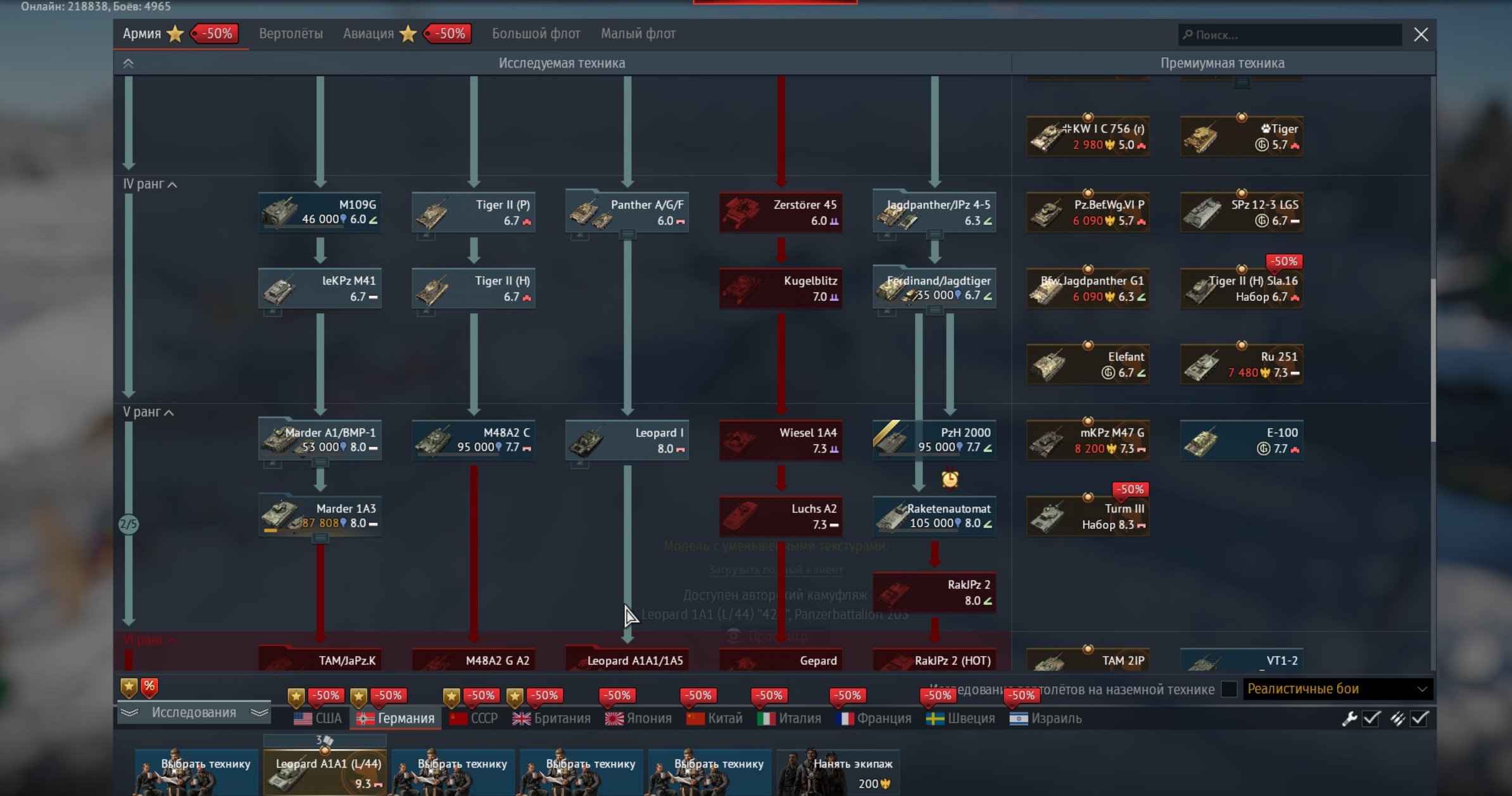Click the double-chevron collapse icon above tree
Viewport: 1512px width, 796px height.
[129, 63]
